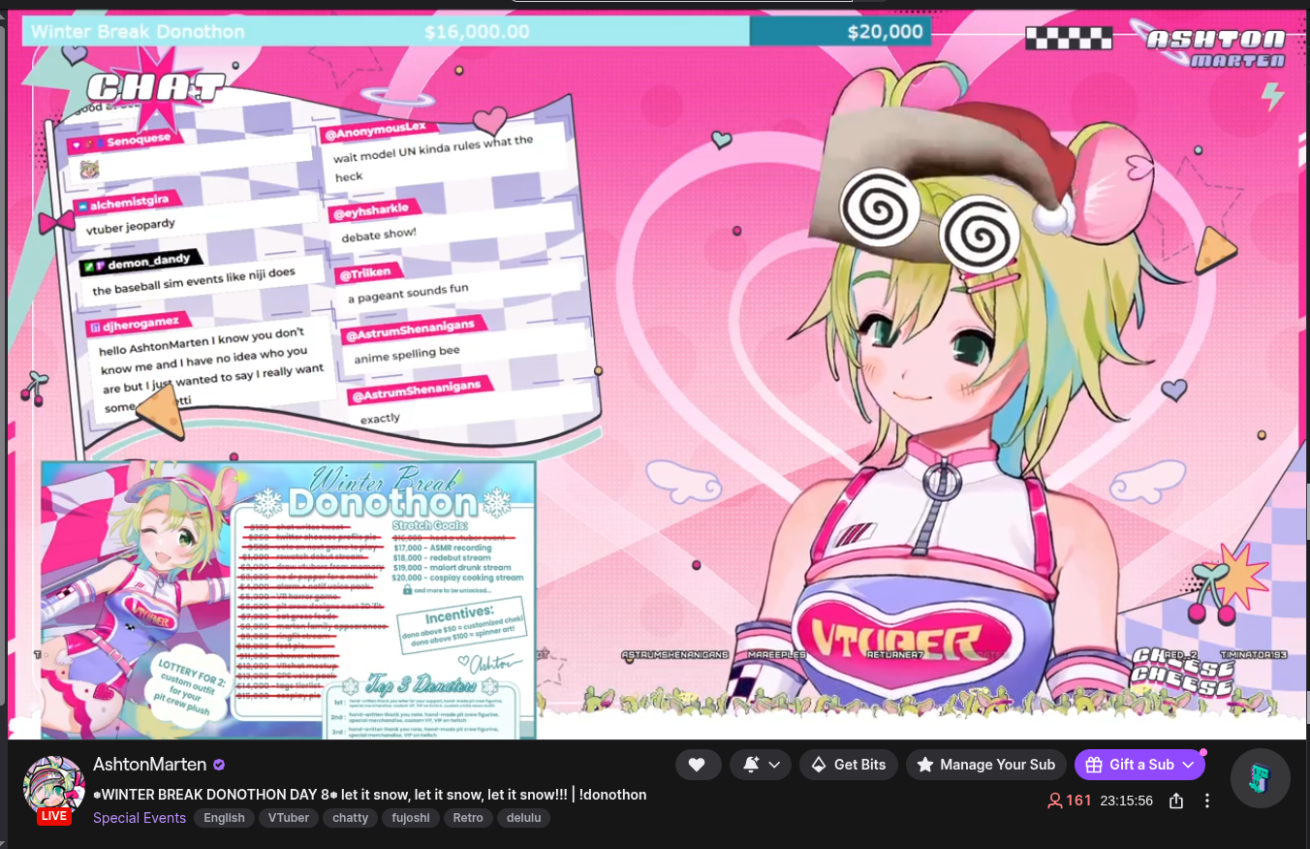
Task: Click the CHAT heading on the stream overlay
Action: click(x=155, y=90)
